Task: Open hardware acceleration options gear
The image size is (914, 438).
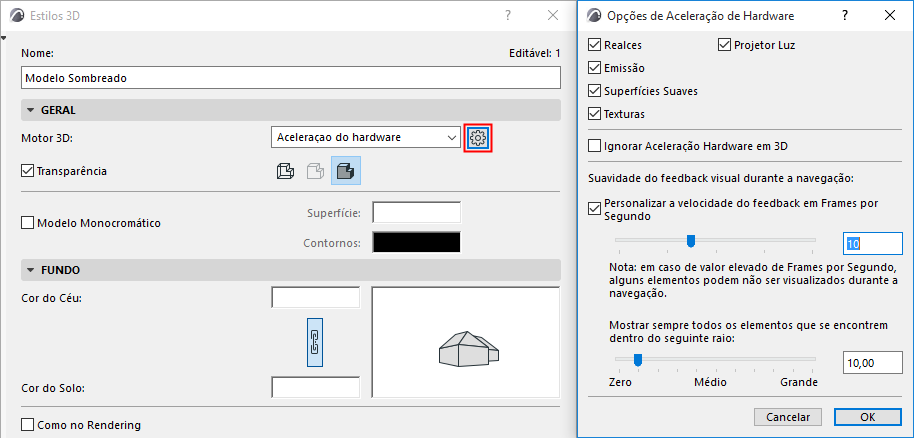Action: pos(478,137)
